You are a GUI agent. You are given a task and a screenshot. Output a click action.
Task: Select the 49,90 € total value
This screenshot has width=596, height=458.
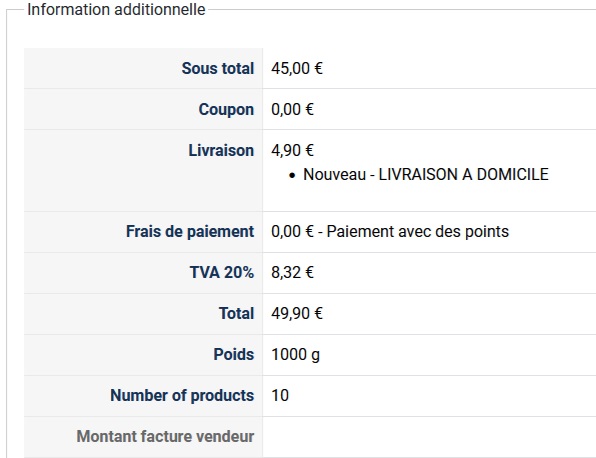tap(296, 314)
